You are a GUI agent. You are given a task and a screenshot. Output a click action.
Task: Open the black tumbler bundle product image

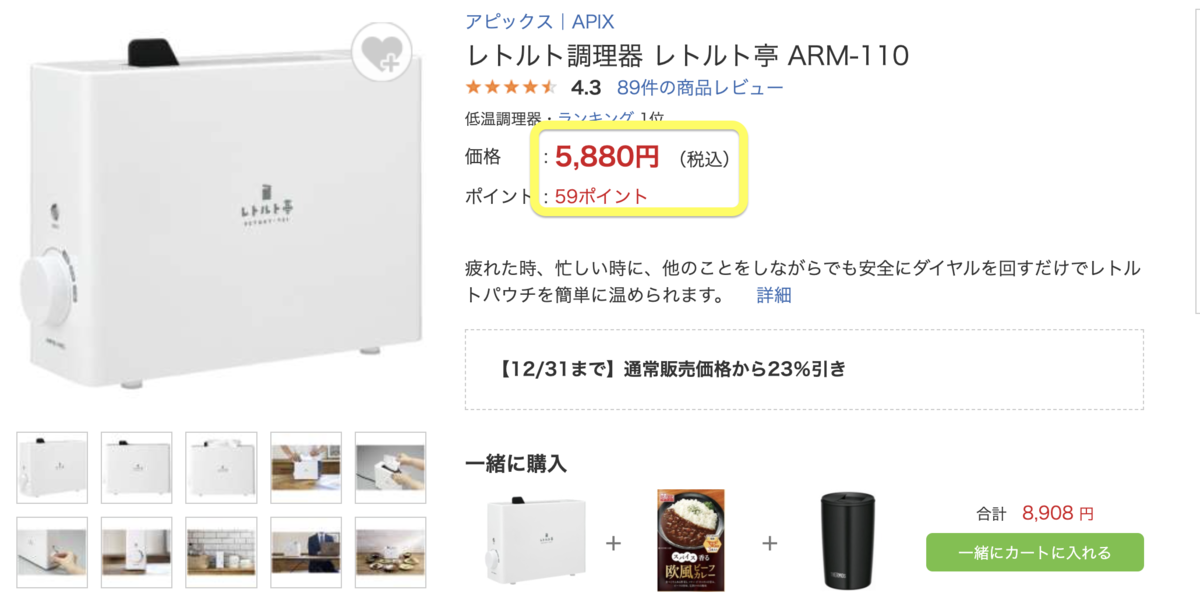(847, 540)
